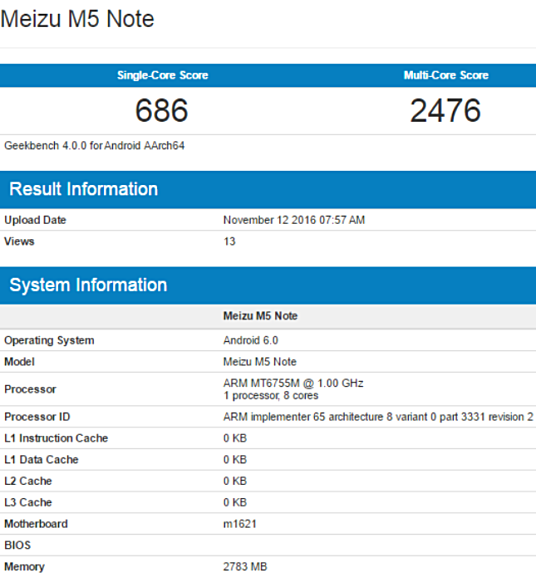The width and height of the screenshot is (536, 577).
Task: Select the m1621 motherboard value
Action: coord(239,524)
